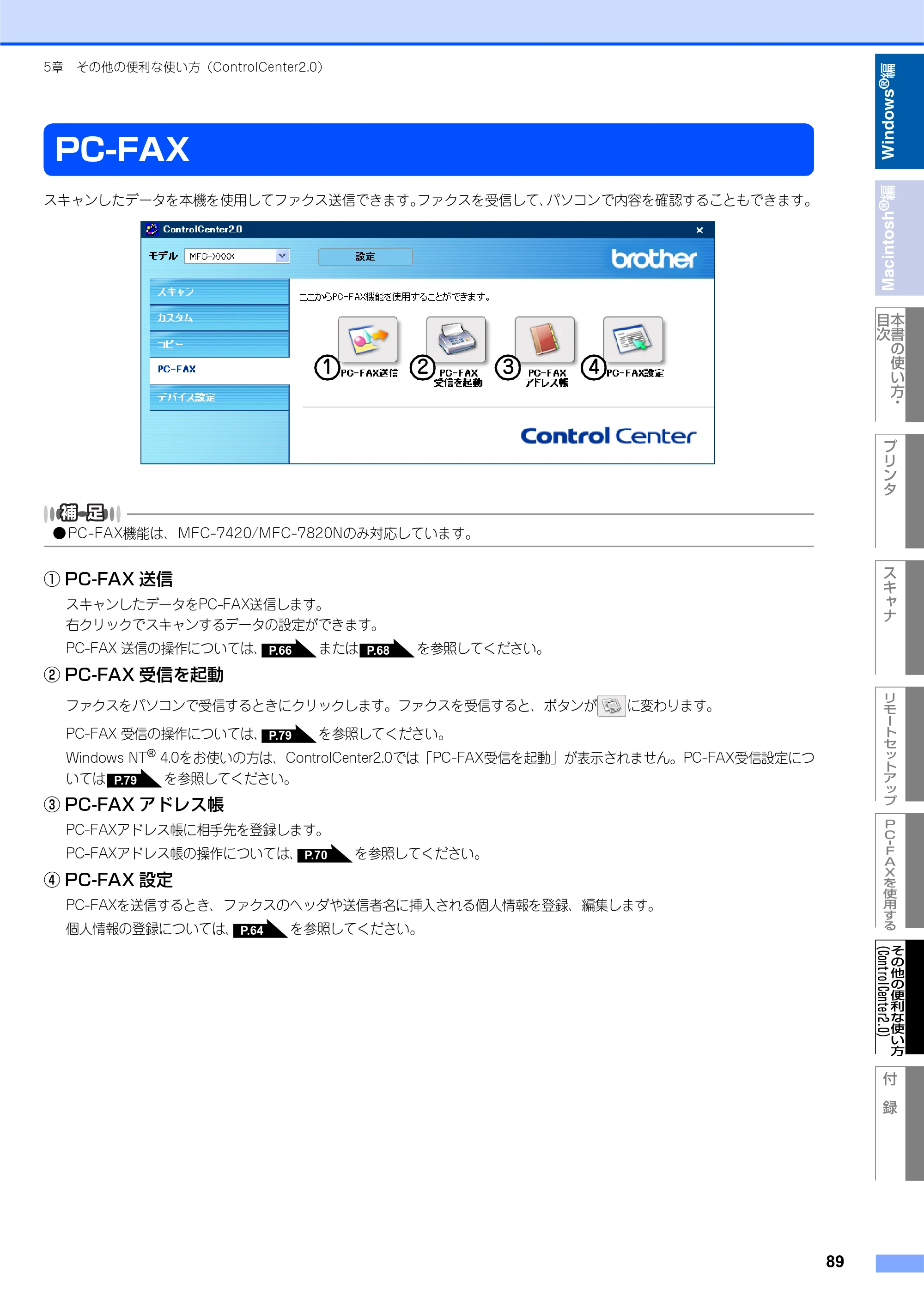This screenshot has width=924, height=1308.
Task: Open the PC-FAX設定 settings icon
Action: point(633,340)
